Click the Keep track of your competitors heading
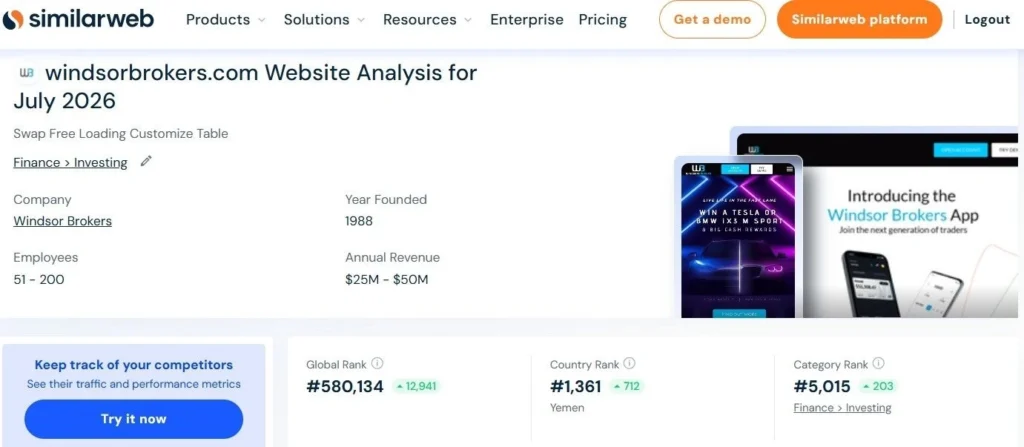 coord(134,365)
